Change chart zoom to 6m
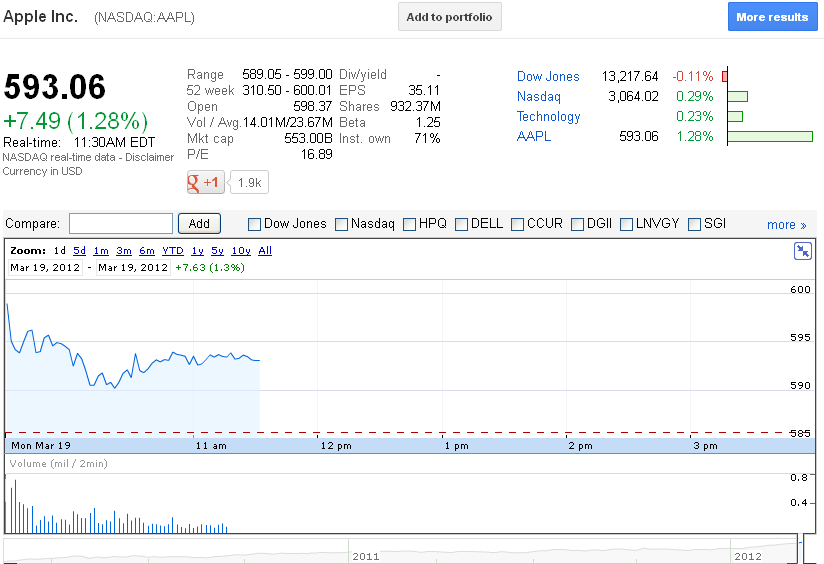The image size is (824, 564). click(147, 251)
